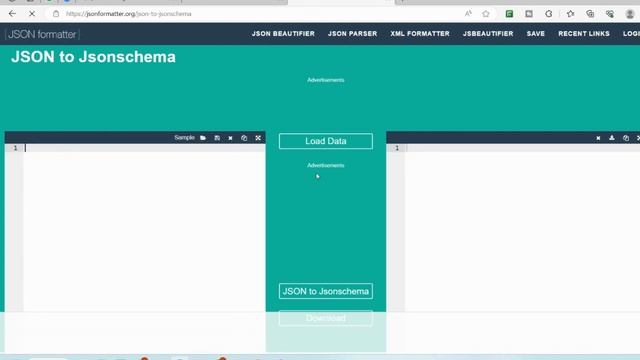Image resolution: width=640 pixels, height=360 pixels.
Task: Copy left editor content to clipboard
Action: point(244,138)
